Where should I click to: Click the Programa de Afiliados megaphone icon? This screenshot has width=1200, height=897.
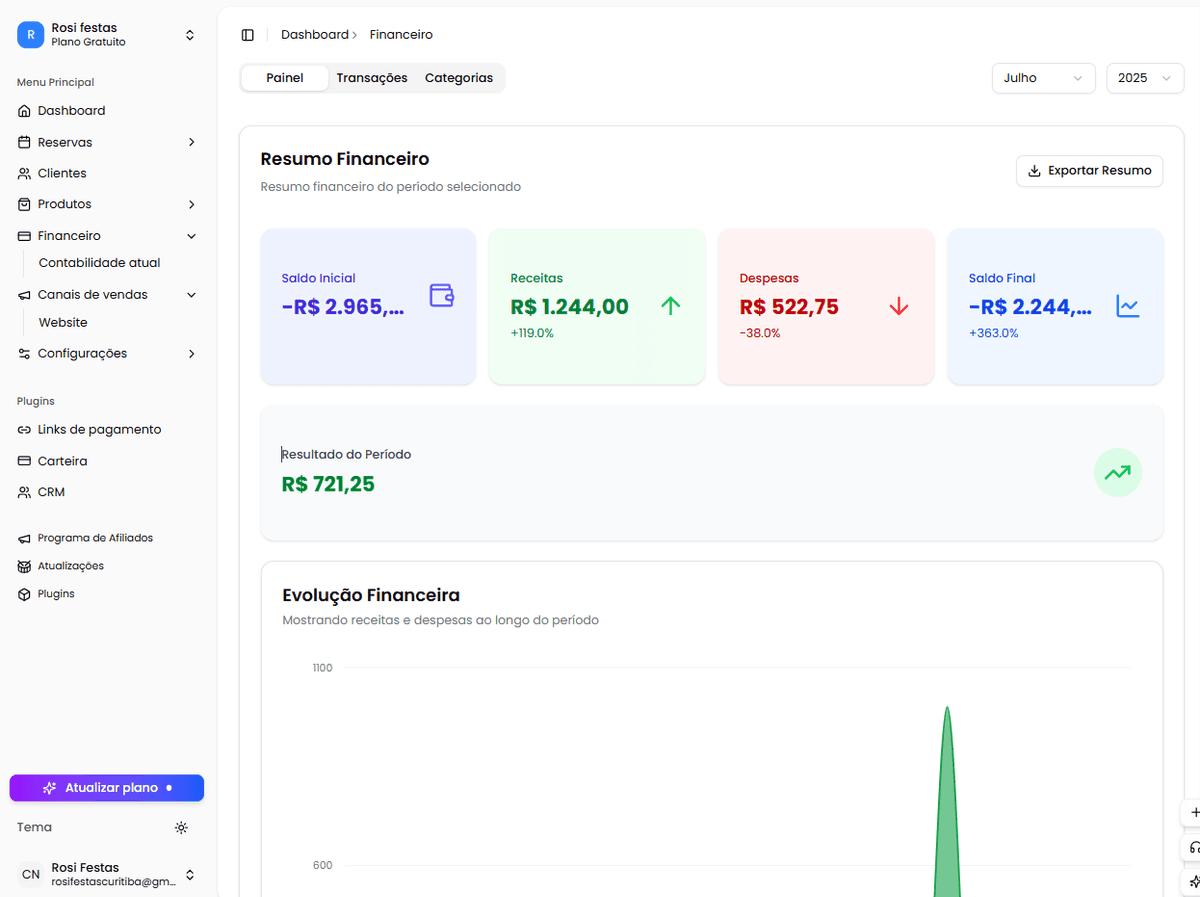[22, 537]
